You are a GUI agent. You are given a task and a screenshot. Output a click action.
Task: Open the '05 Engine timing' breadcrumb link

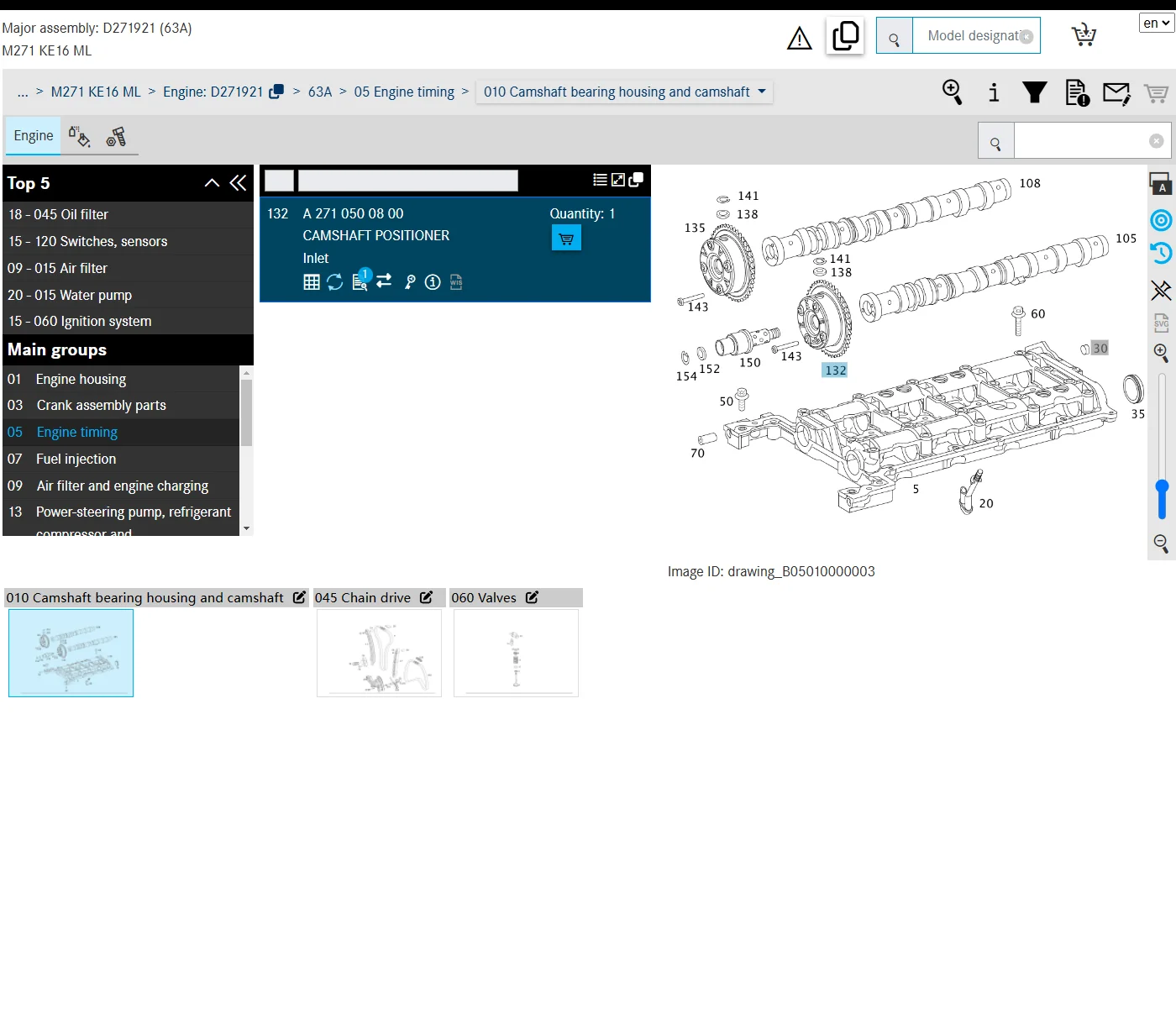[404, 92]
